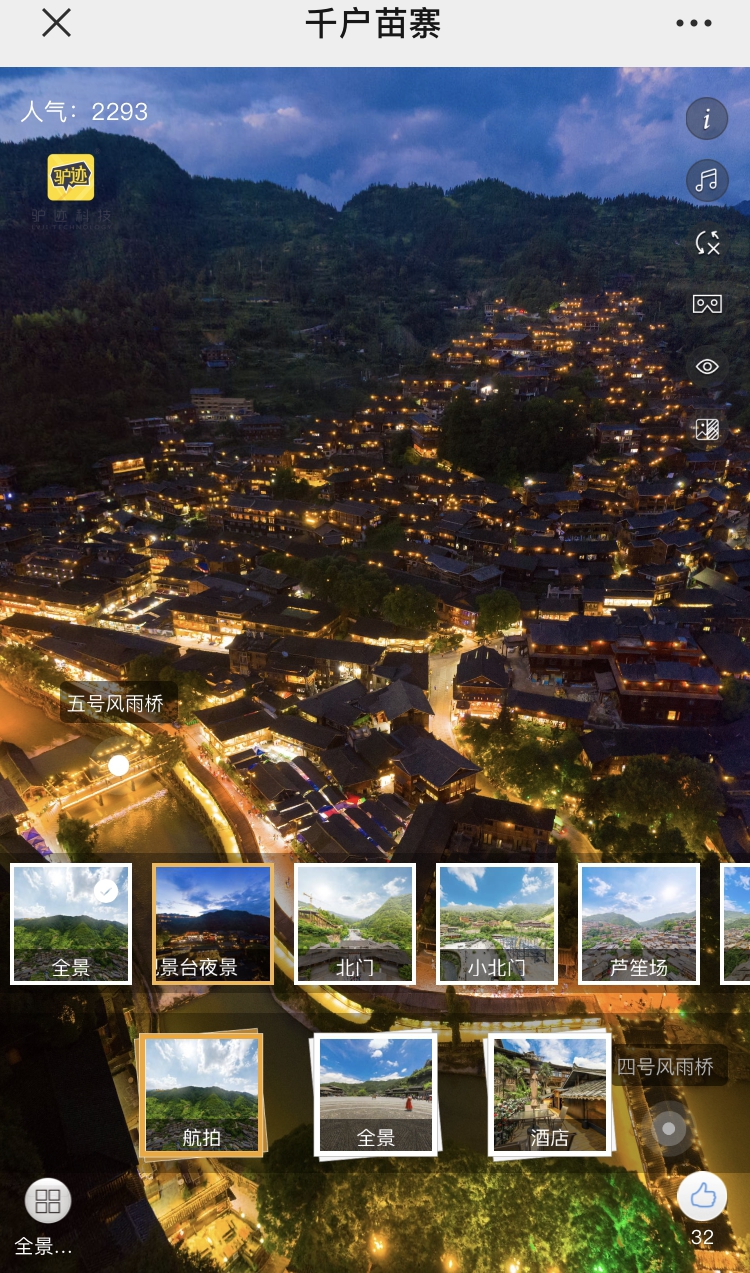Viewport: 750px width, 1273px height.
Task: Disable auto-rotation icon
Action: point(707,242)
